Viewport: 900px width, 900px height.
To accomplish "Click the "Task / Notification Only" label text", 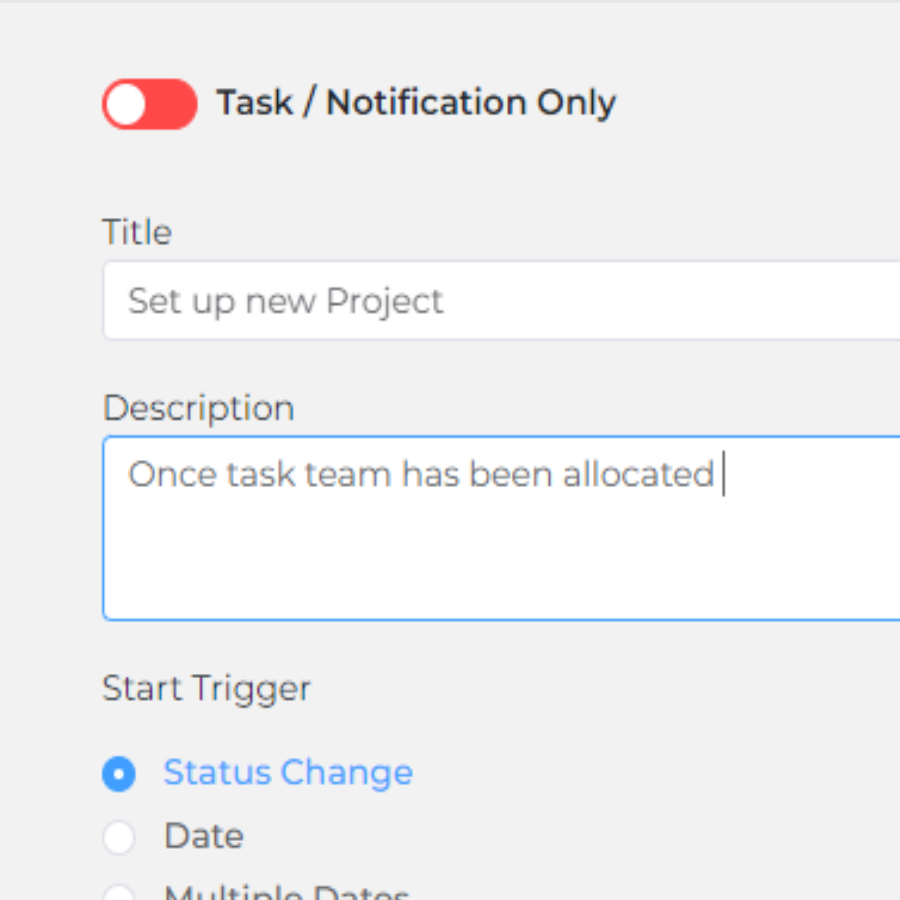I will (416, 103).
